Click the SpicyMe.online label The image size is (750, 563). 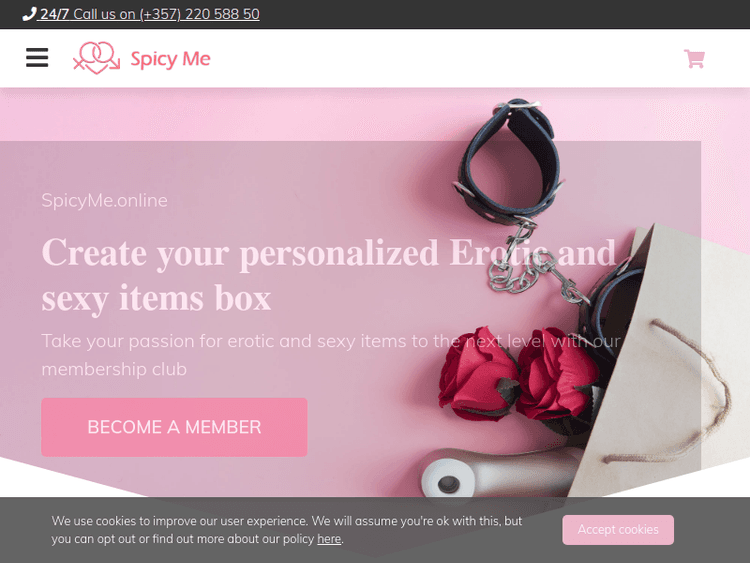104,200
